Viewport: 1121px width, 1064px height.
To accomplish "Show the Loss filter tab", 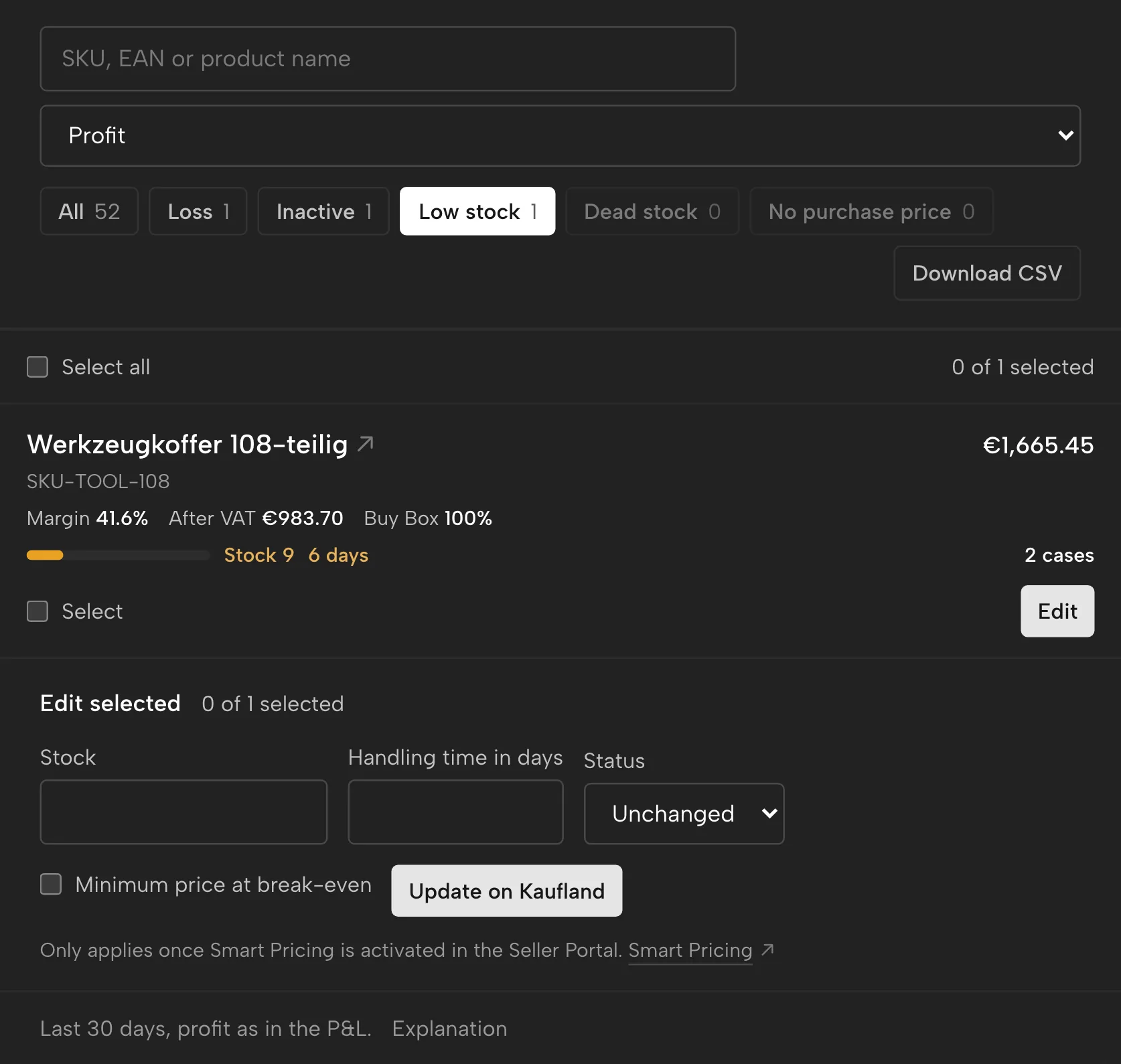I will (x=198, y=211).
